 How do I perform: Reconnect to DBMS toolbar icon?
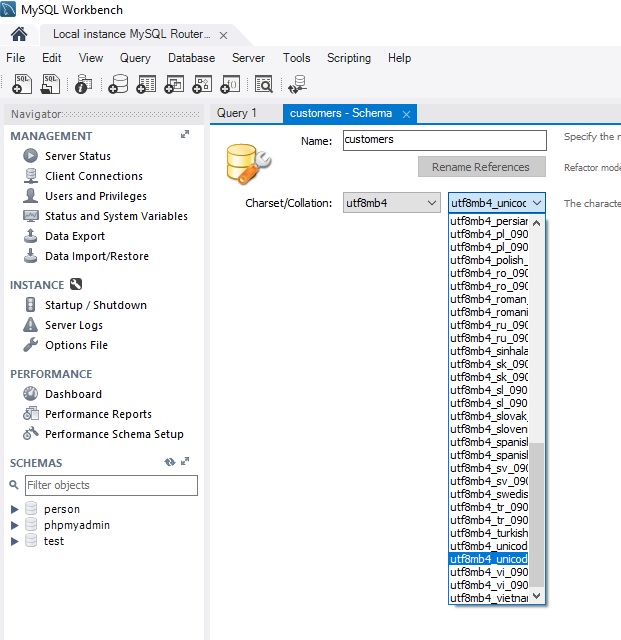tap(297, 84)
